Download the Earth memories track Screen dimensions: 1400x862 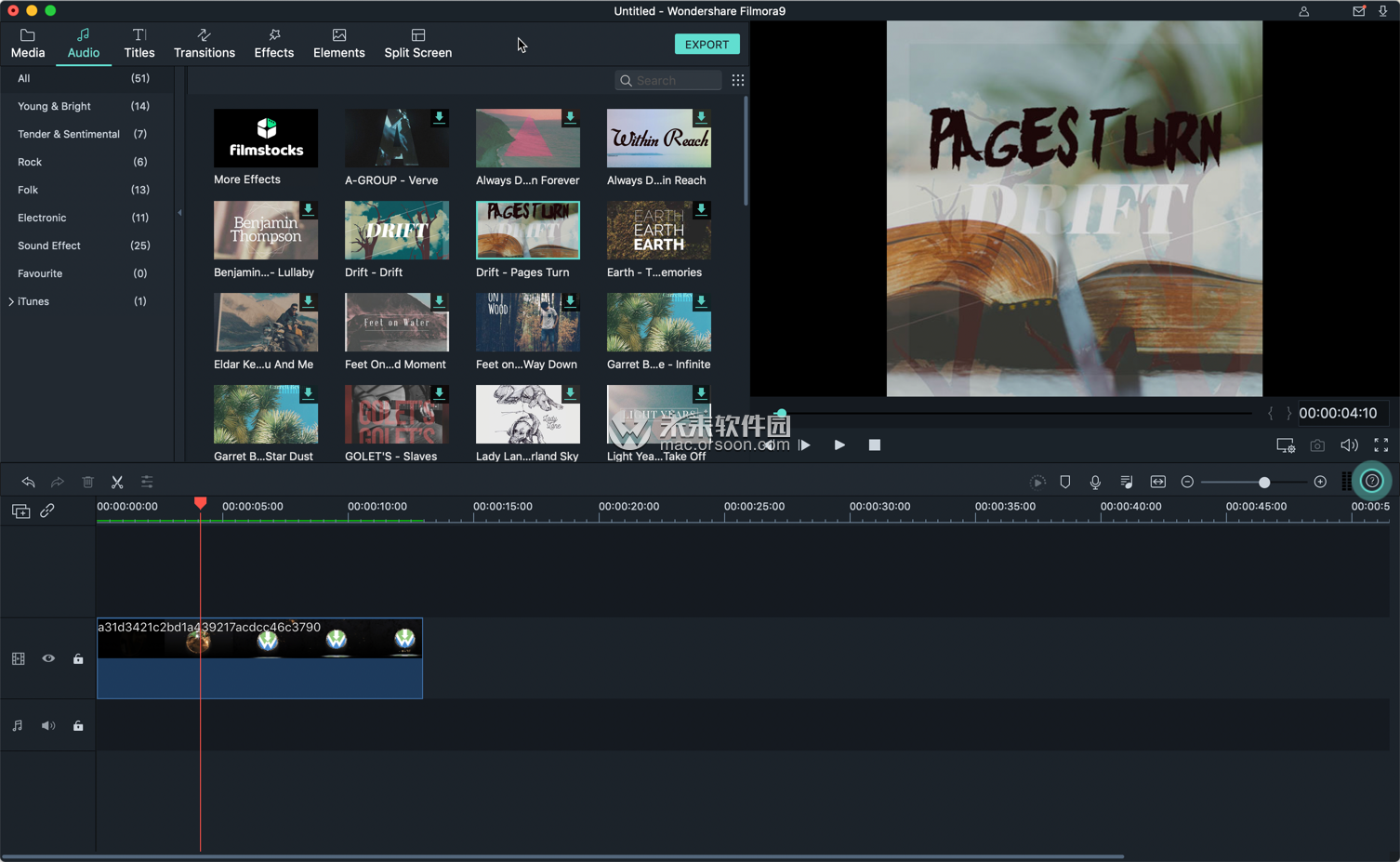tap(701, 210)
